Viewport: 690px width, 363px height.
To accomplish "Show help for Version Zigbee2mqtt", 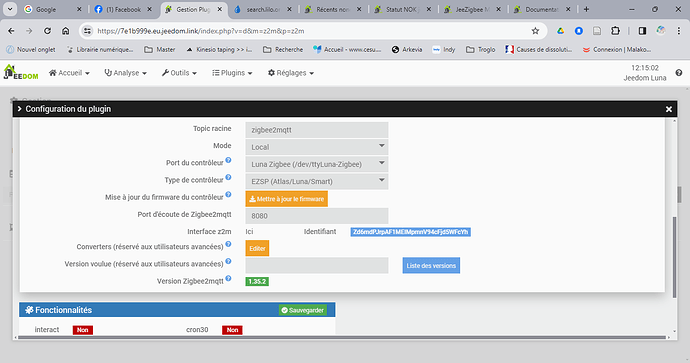I will 228,279.
